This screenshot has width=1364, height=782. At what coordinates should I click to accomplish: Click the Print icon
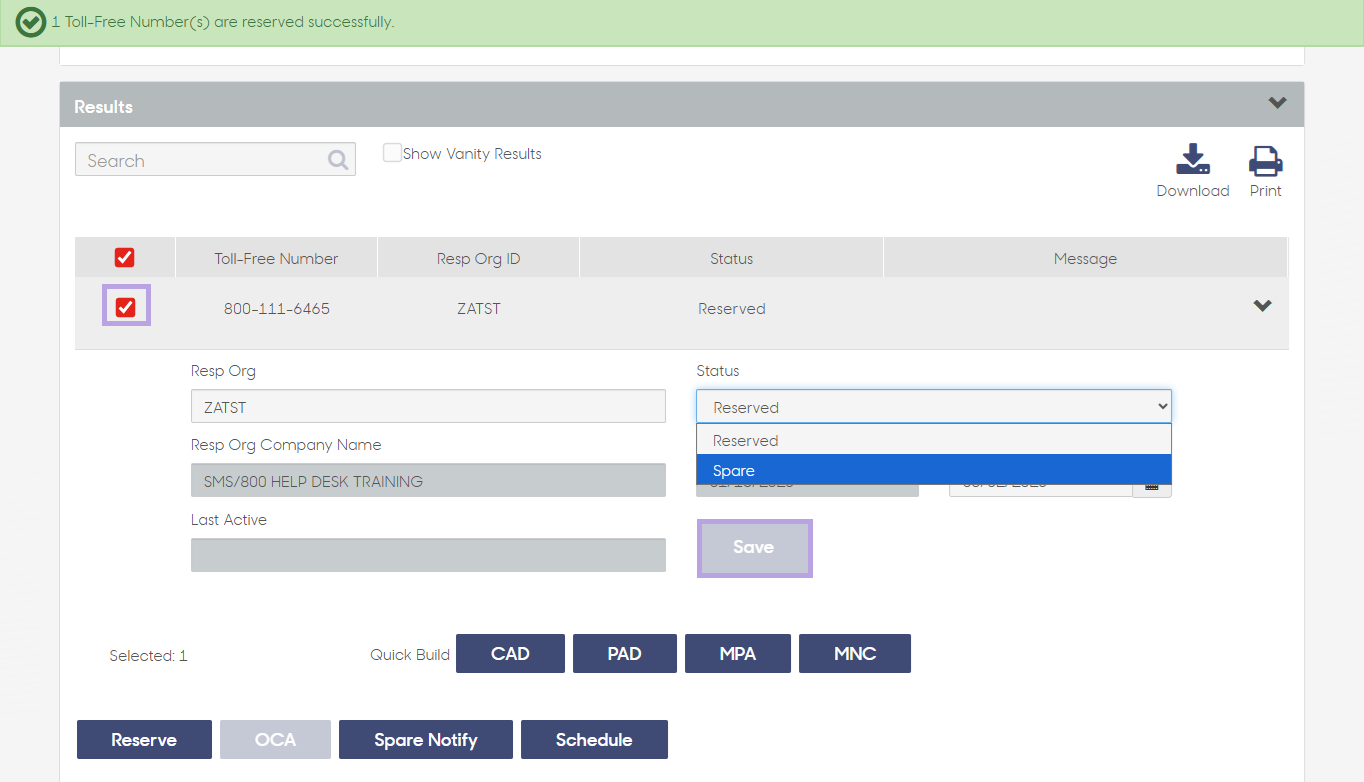1265,160
